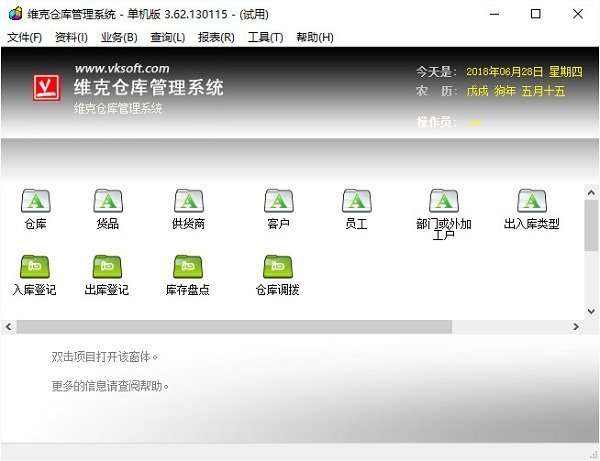This screenshot has width=600, height=461.
Task: Minimize the application window
Action: (x=494, y=14)
